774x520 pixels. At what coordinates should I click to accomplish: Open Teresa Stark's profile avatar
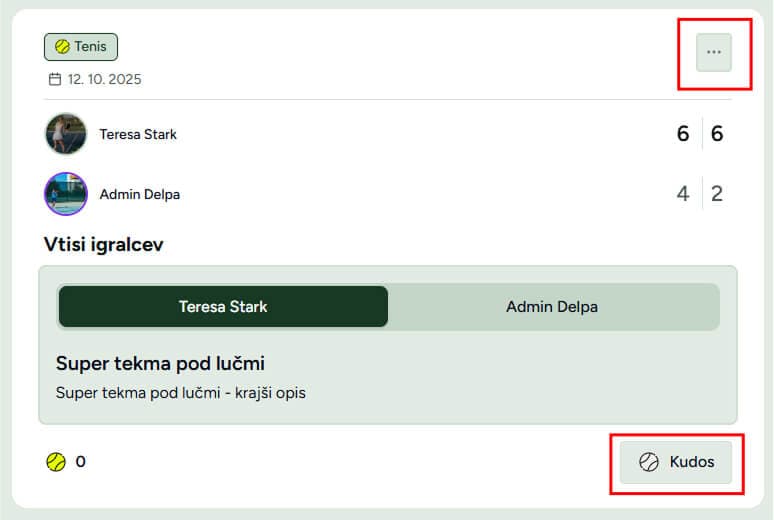(x=66, y=134)
